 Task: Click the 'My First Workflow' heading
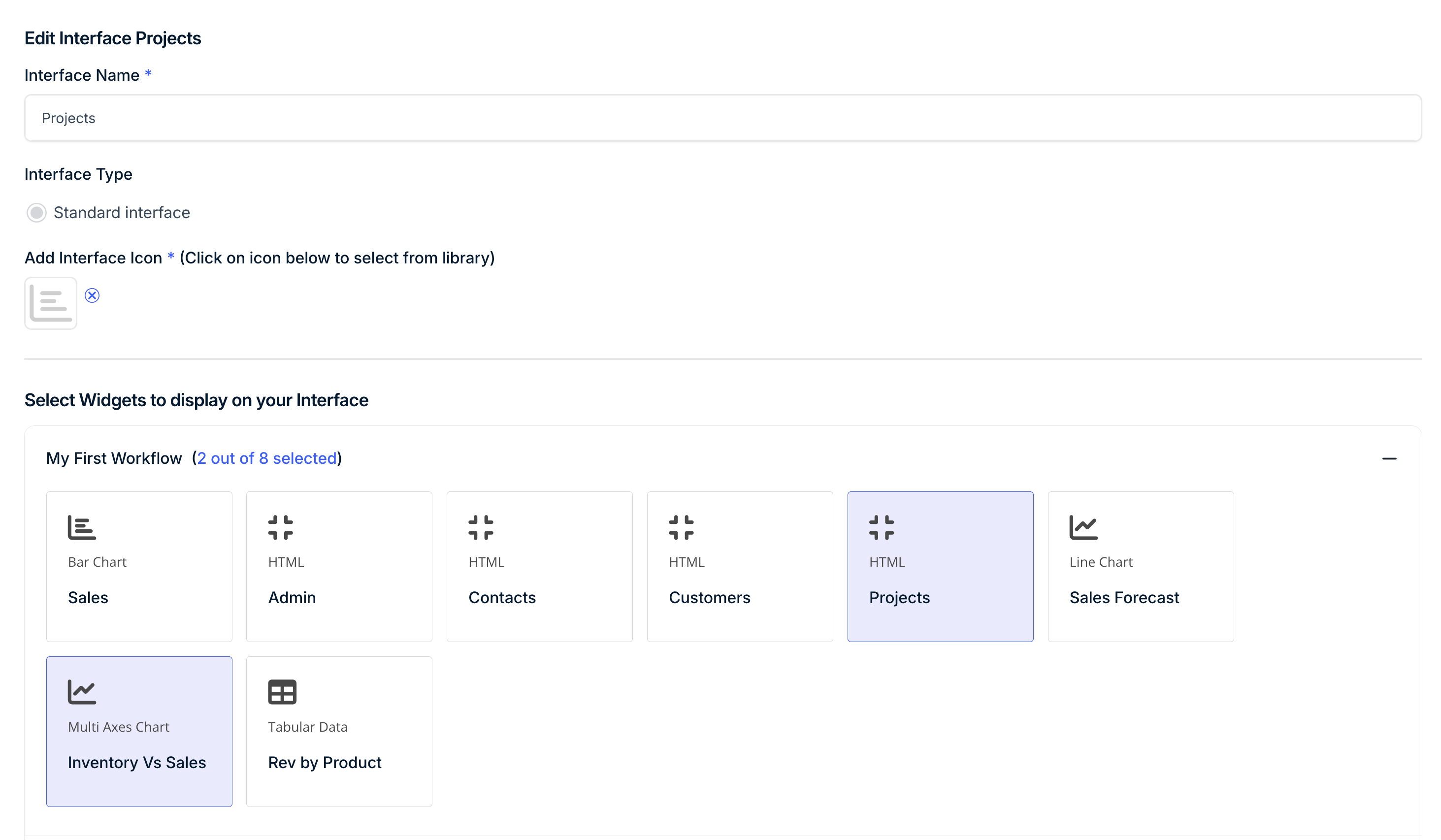(114, 458)
